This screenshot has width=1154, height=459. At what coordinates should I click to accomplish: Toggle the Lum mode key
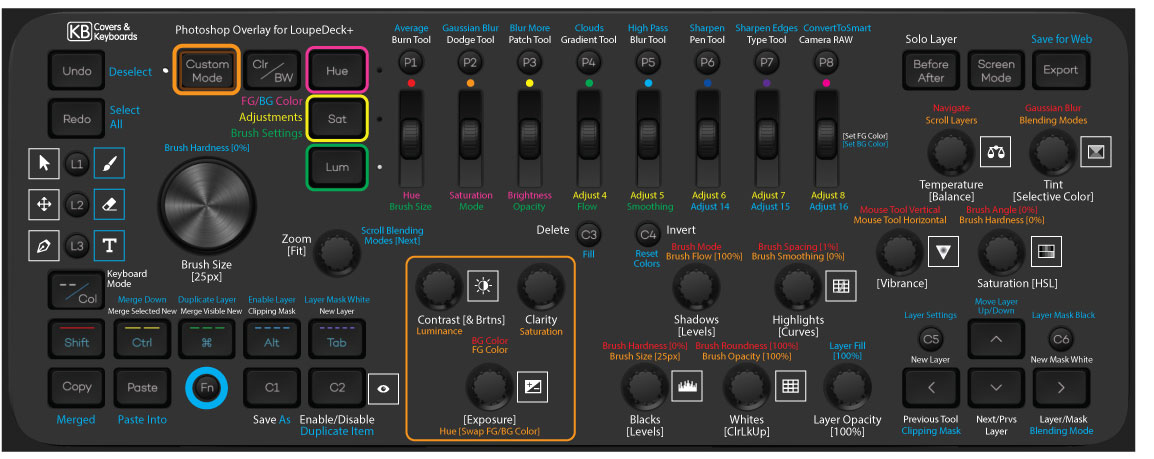(337, 167)
